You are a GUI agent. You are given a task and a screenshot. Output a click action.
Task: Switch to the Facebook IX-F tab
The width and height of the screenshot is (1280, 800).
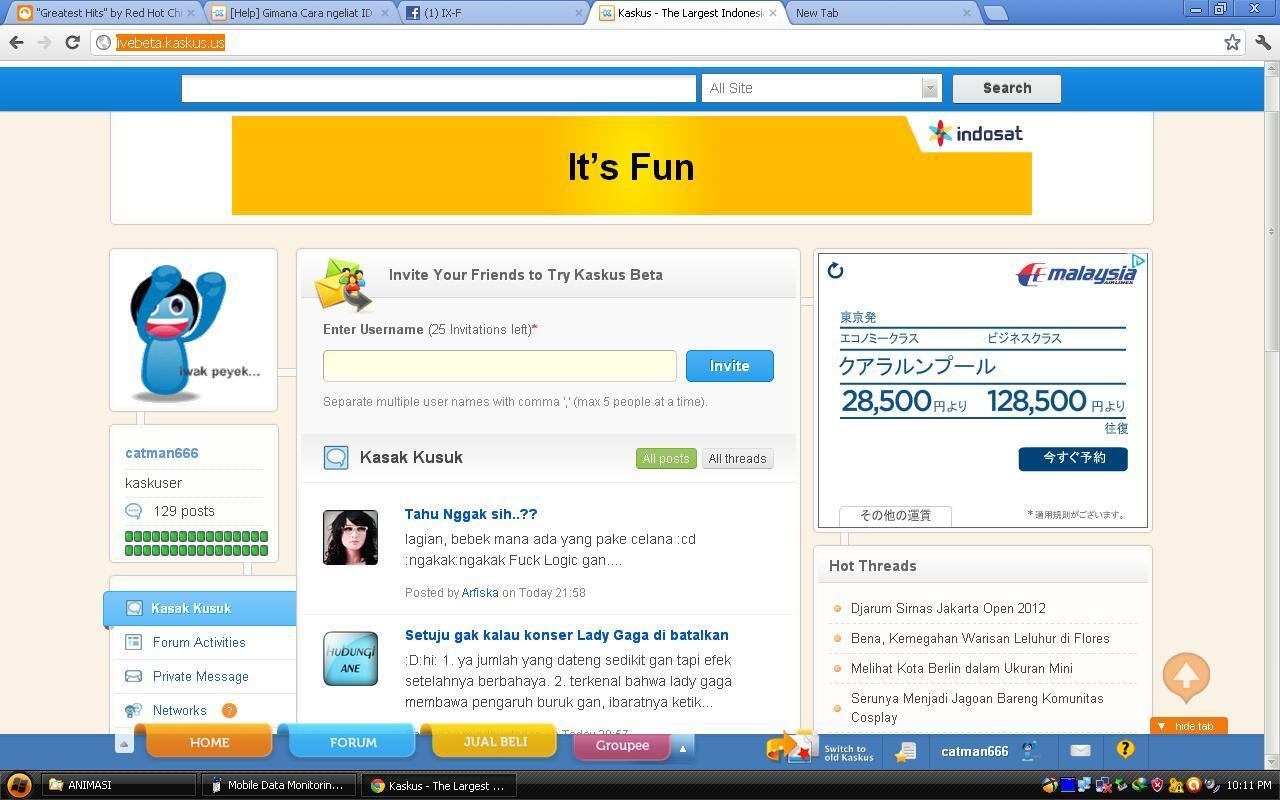[492, 13]
